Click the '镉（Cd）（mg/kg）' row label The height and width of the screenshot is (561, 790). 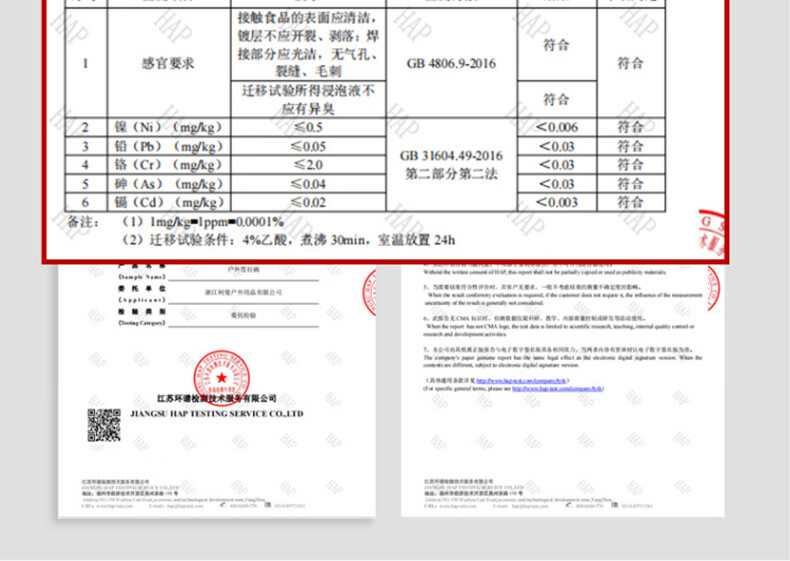(168, 202)
